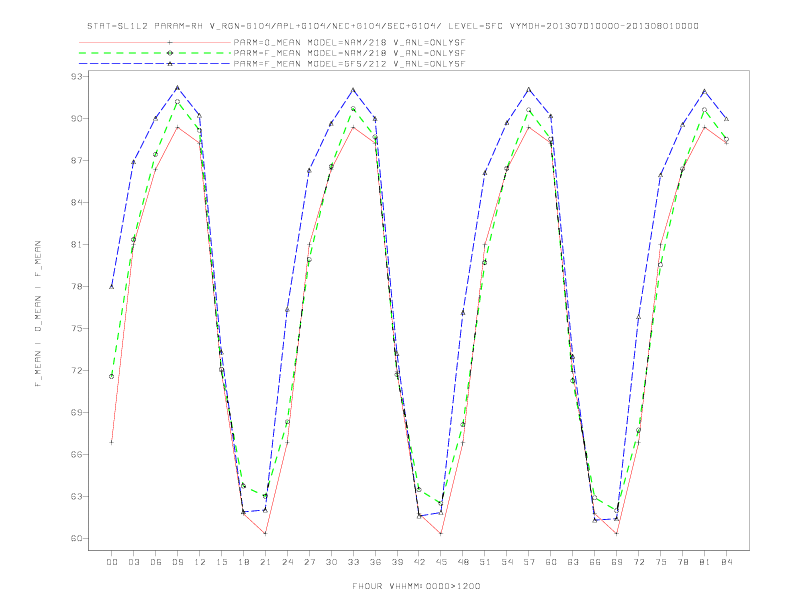Click red plus minimum at hour 69
792x612 pixels.
(x=617, y=533)
